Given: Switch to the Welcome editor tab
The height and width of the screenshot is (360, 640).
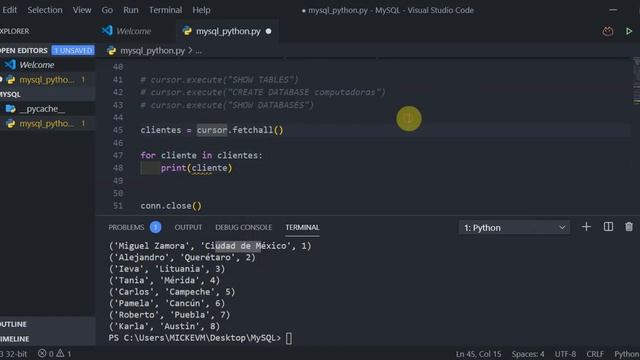Looking at the screenshot, I should click(133, 31).
